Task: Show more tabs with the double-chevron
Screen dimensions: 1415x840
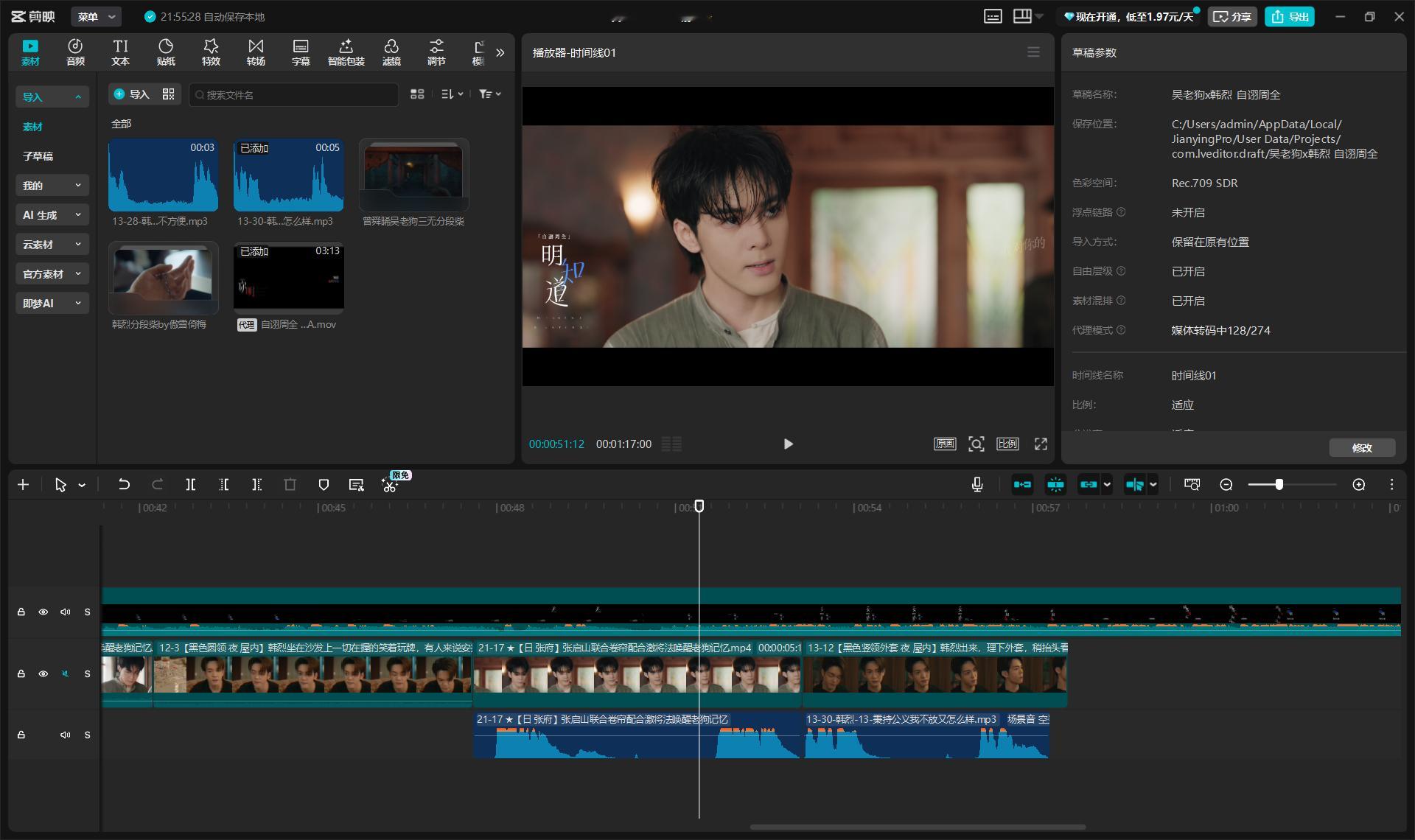Action: (x=500, y=52)
